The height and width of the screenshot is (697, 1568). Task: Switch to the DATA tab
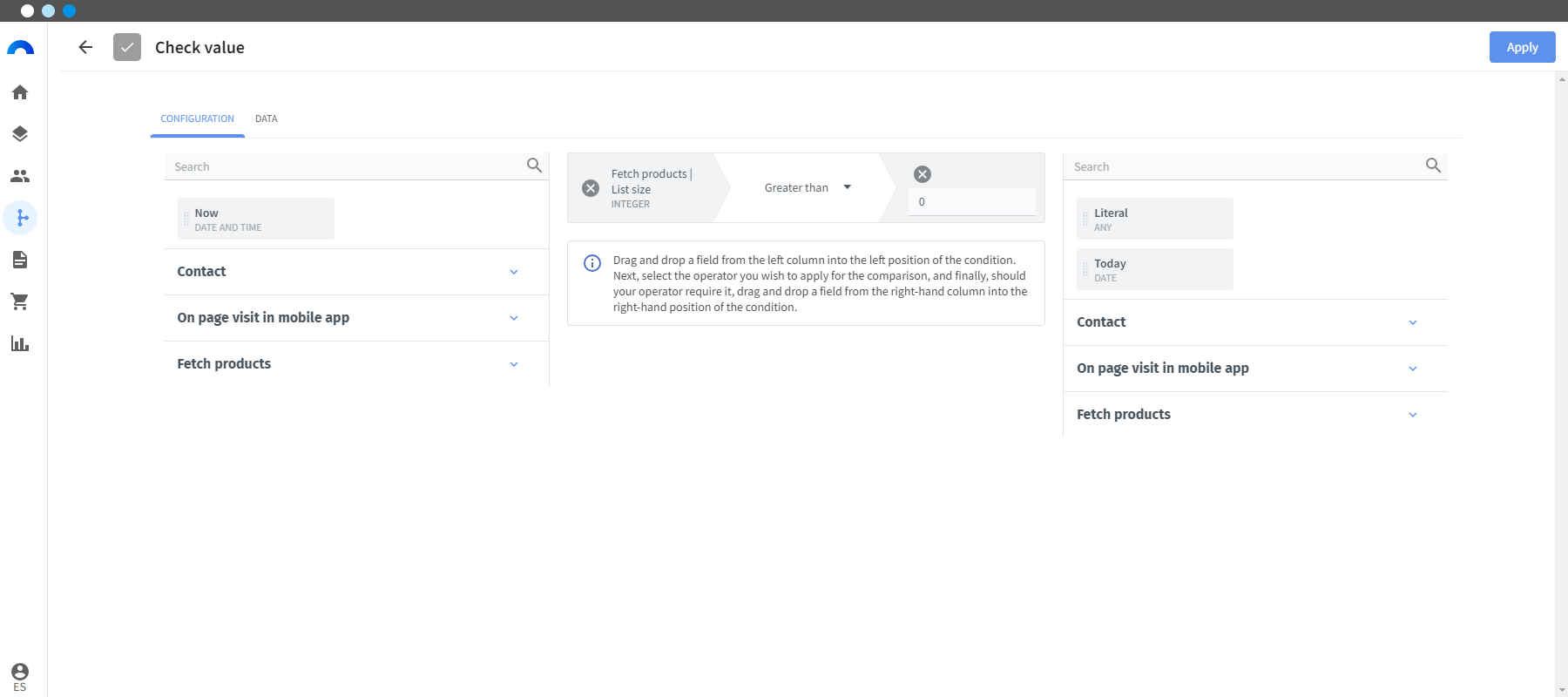coord(267,118)
